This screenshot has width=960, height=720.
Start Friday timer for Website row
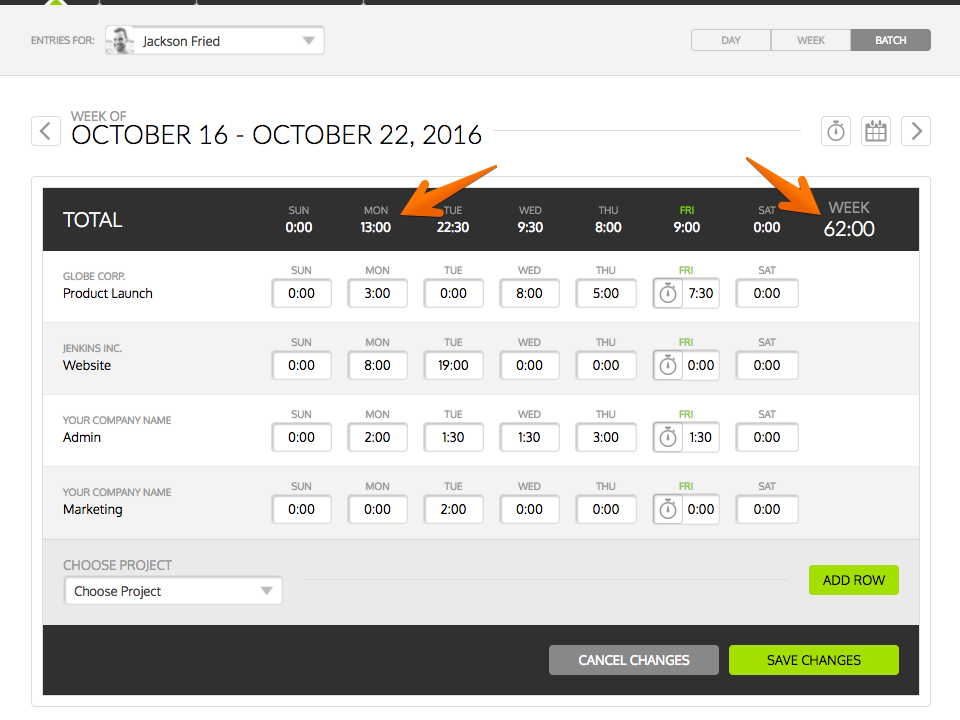pyautogui.click(x=668, y=366)
